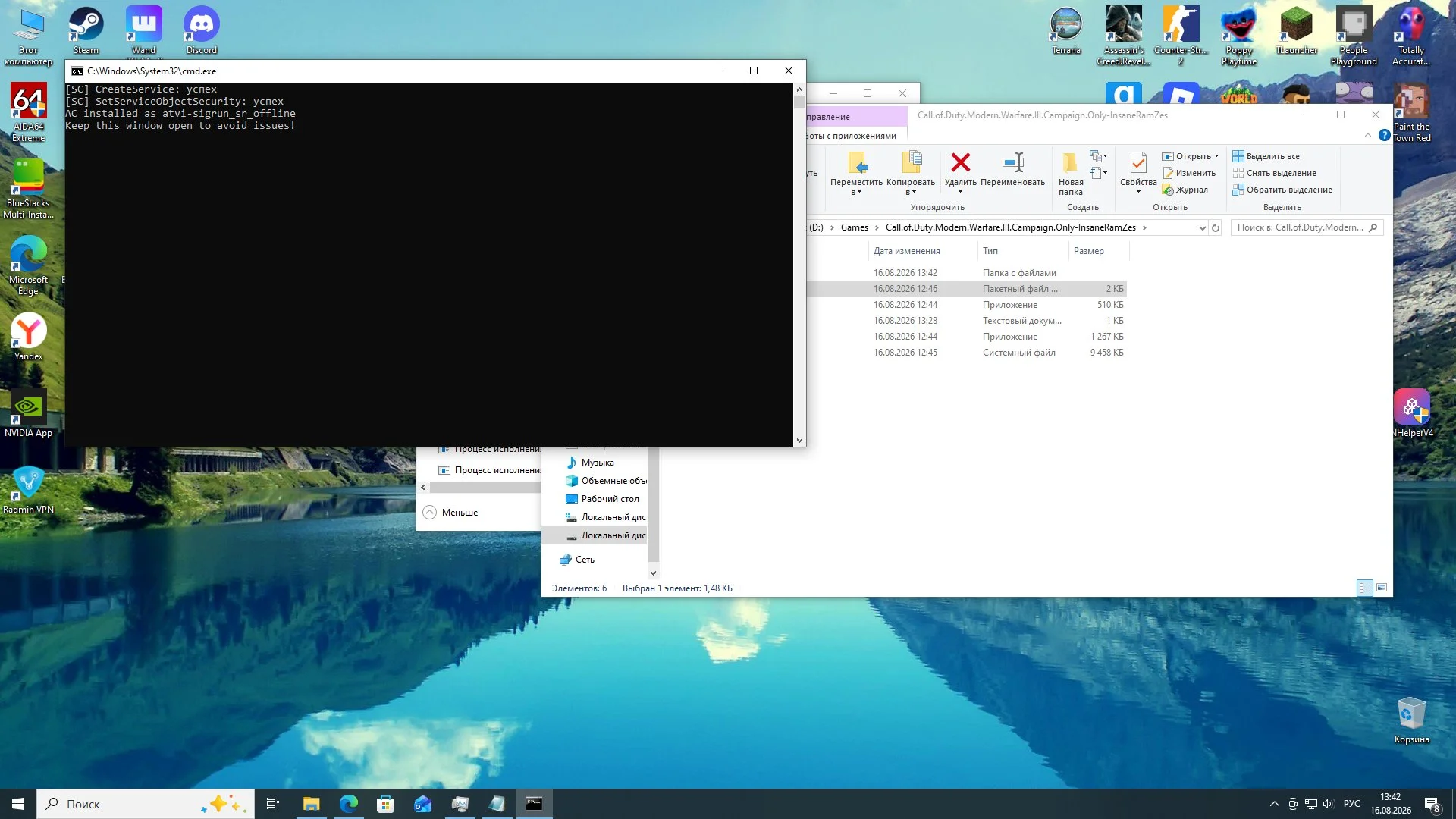1456x819 pixels.
Task: Open the Windows Start menu
Action: coord(18,804)
